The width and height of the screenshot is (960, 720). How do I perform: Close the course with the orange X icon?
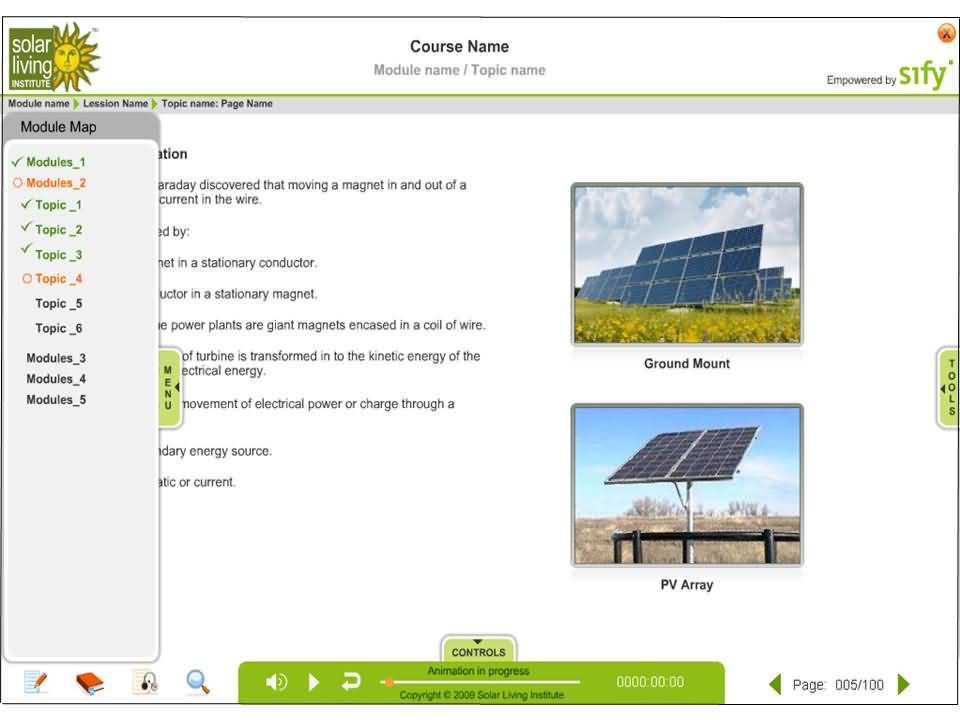[x=945, y=33]
